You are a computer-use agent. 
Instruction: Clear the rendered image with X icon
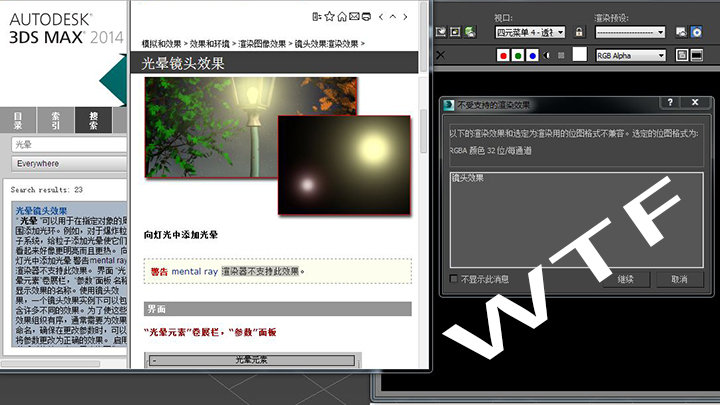tap(440, 56)
